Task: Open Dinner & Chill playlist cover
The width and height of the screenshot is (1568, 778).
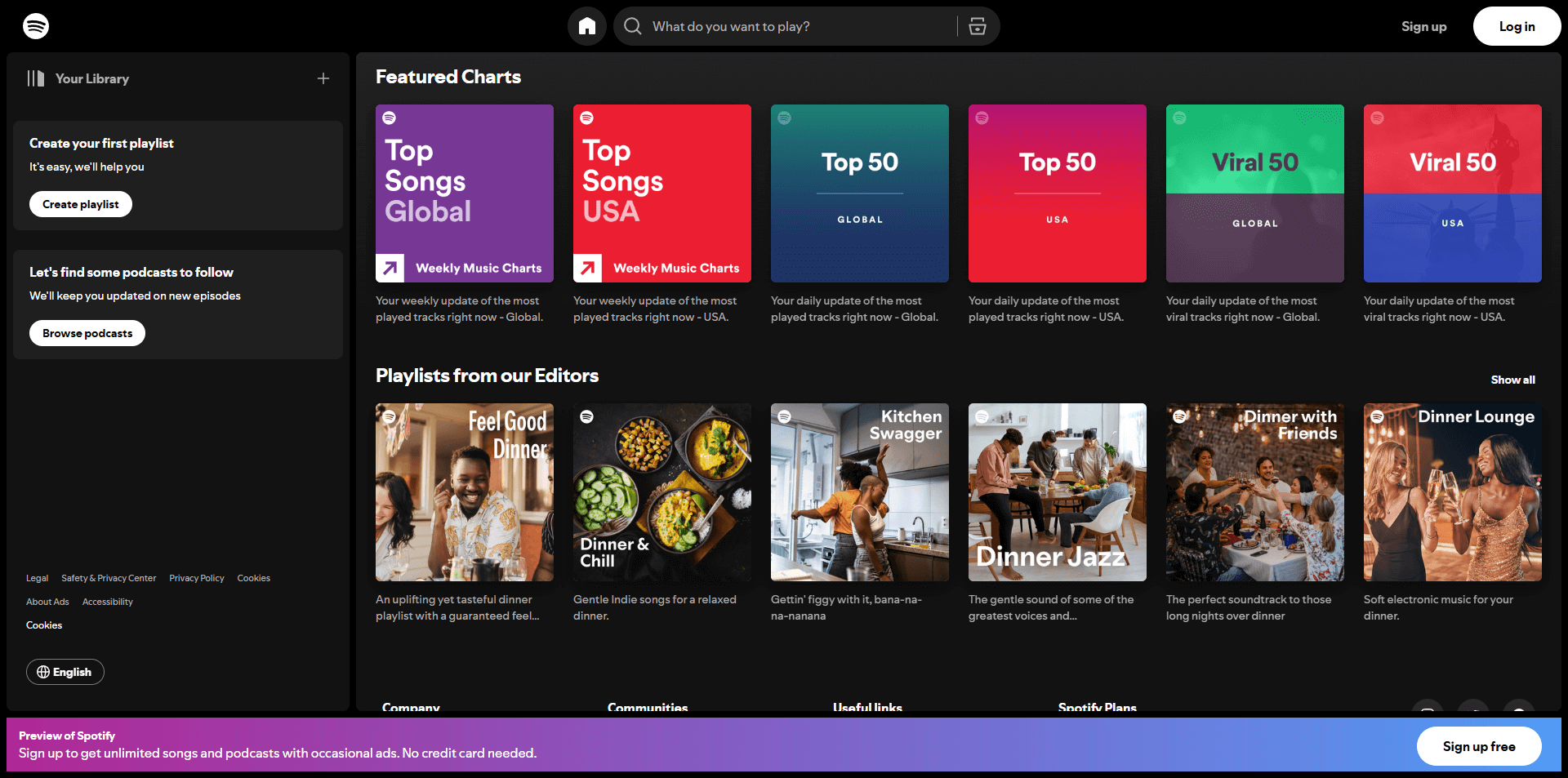Action: (662, 492)
